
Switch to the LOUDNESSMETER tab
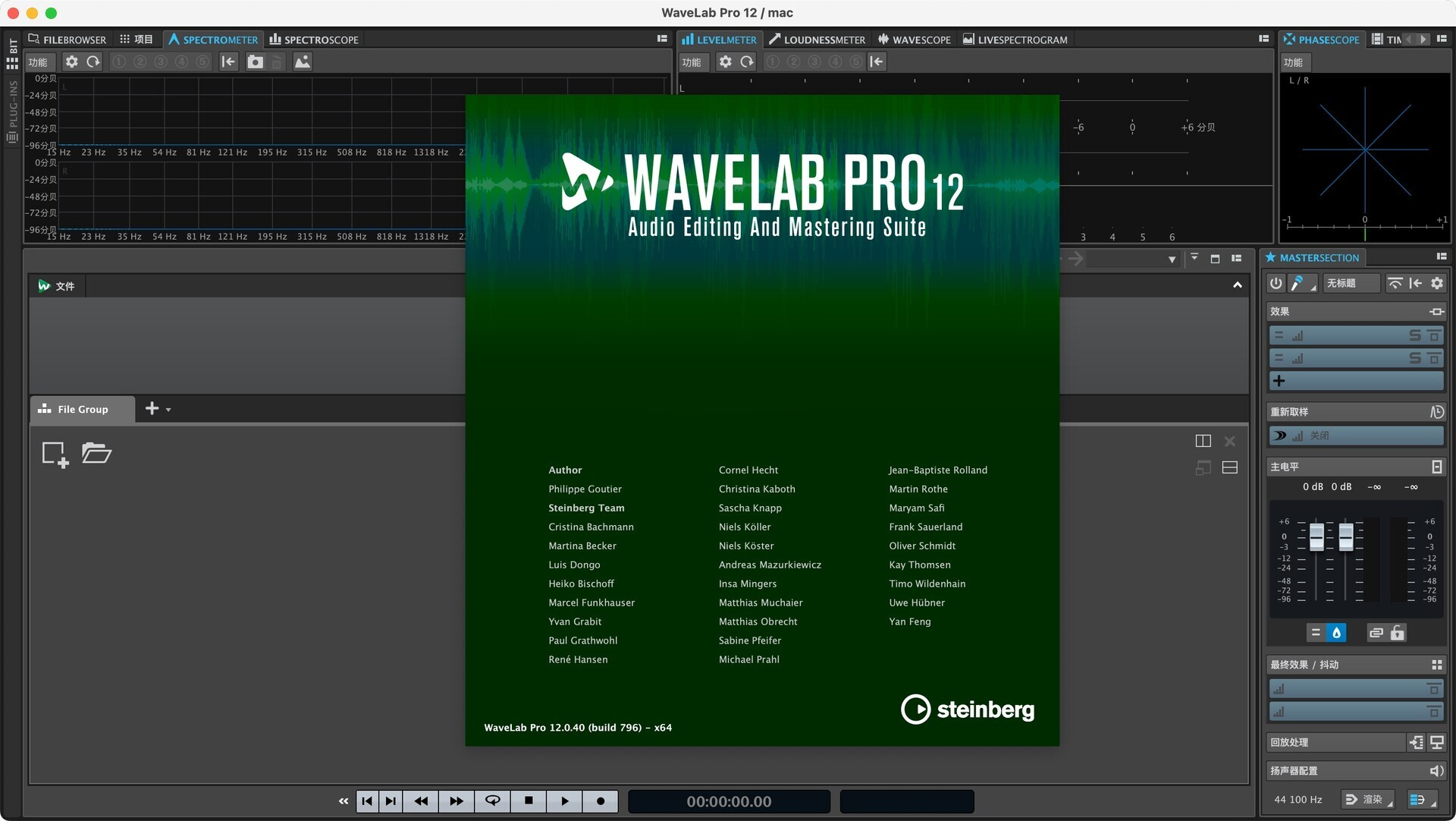pyautogui.click(x=817, y=39)
